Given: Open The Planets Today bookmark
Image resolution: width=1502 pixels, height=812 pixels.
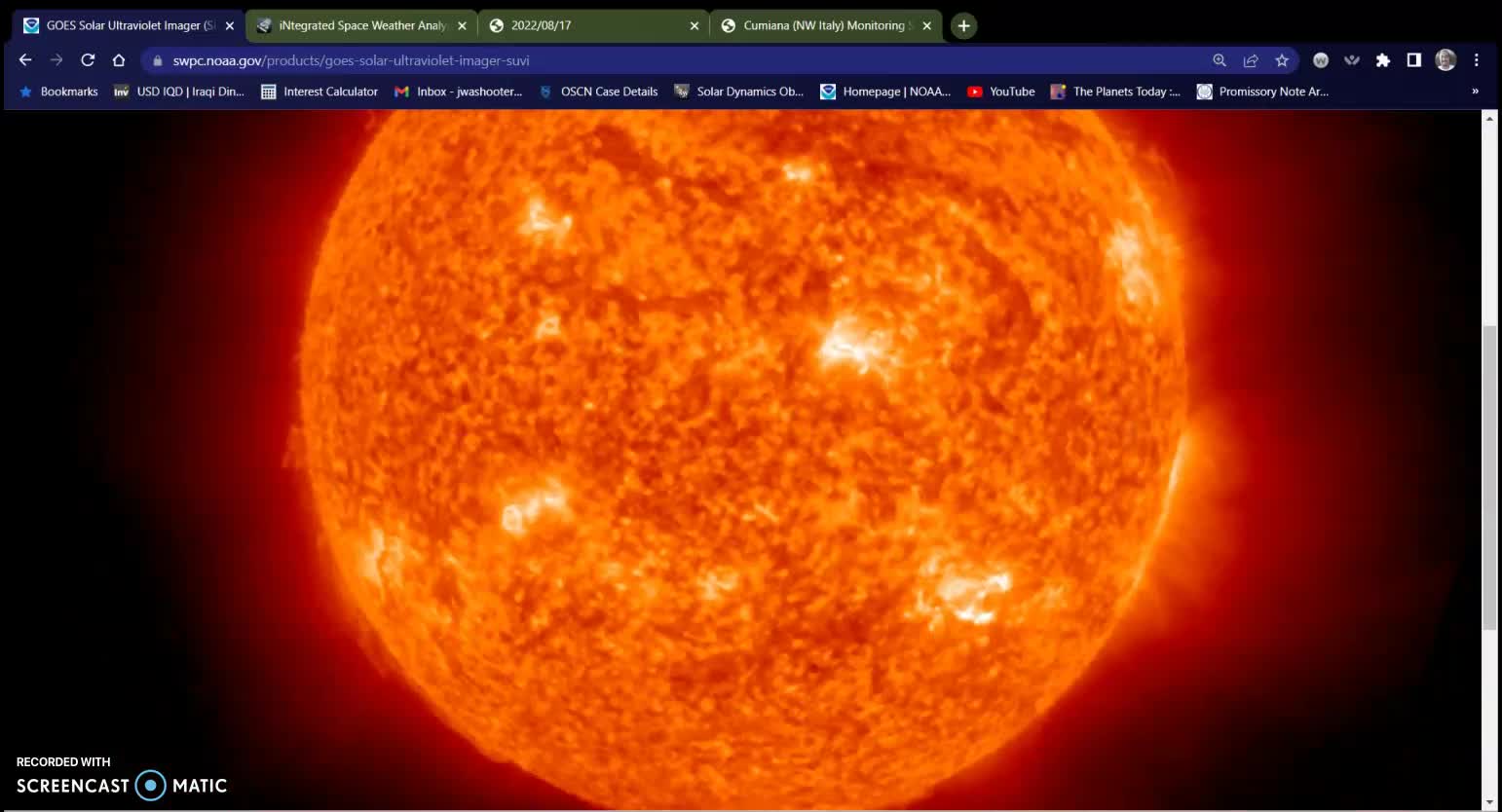Looking at the screenshot, I should [1116, 92].
